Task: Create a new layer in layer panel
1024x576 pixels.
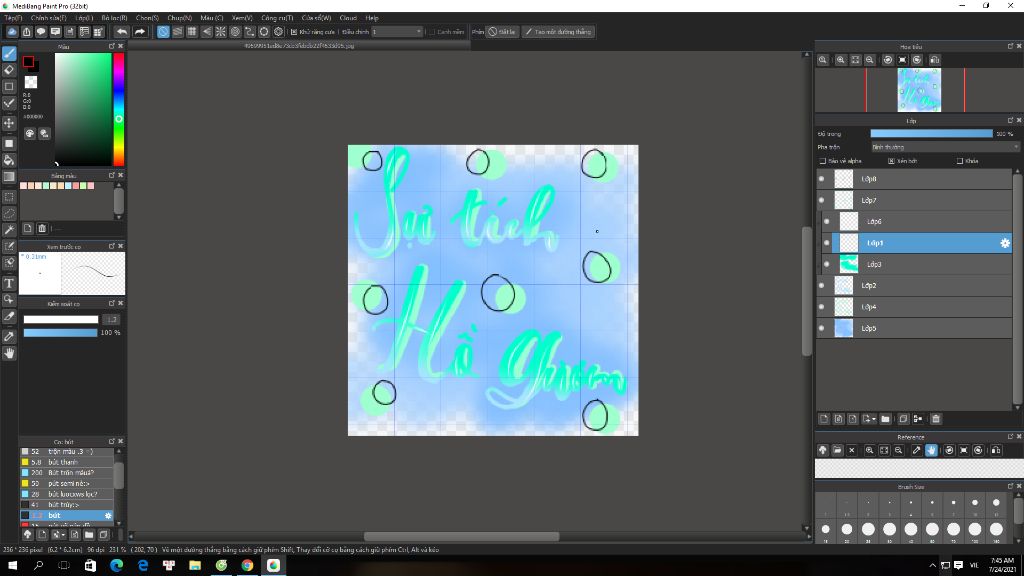Action: pyautogui.click(x=824, y=419)
